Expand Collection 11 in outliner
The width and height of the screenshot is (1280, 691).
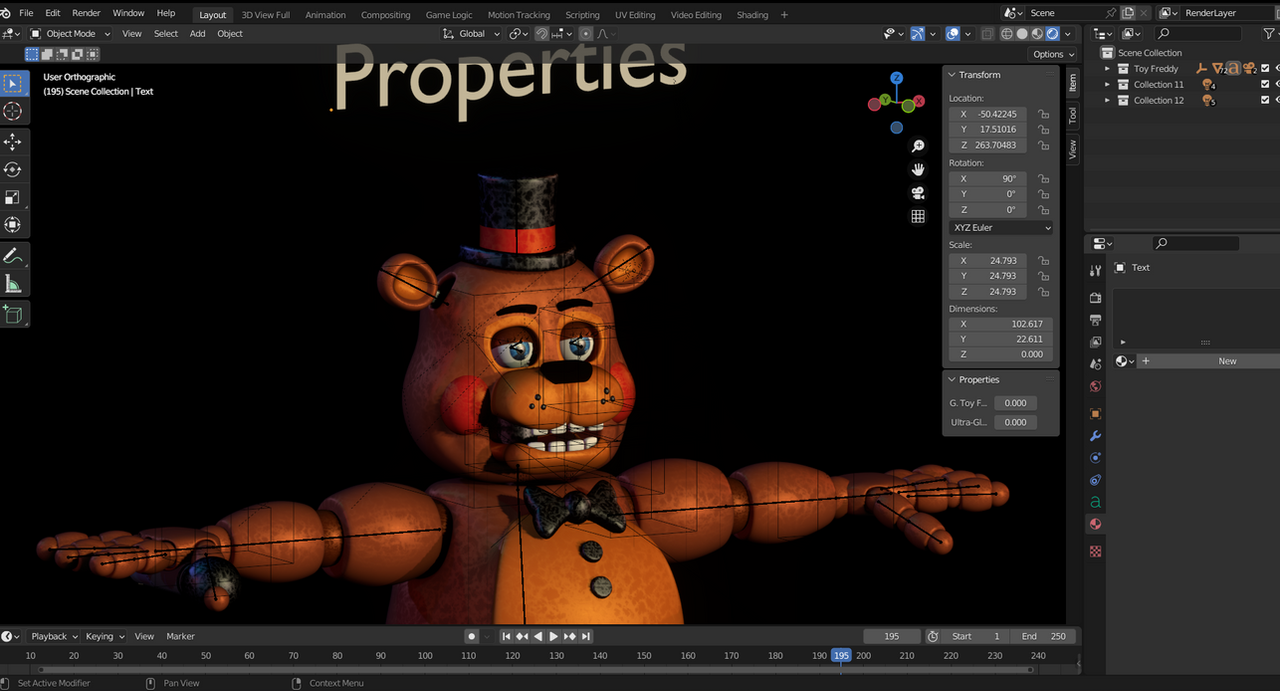point(1107,85)
